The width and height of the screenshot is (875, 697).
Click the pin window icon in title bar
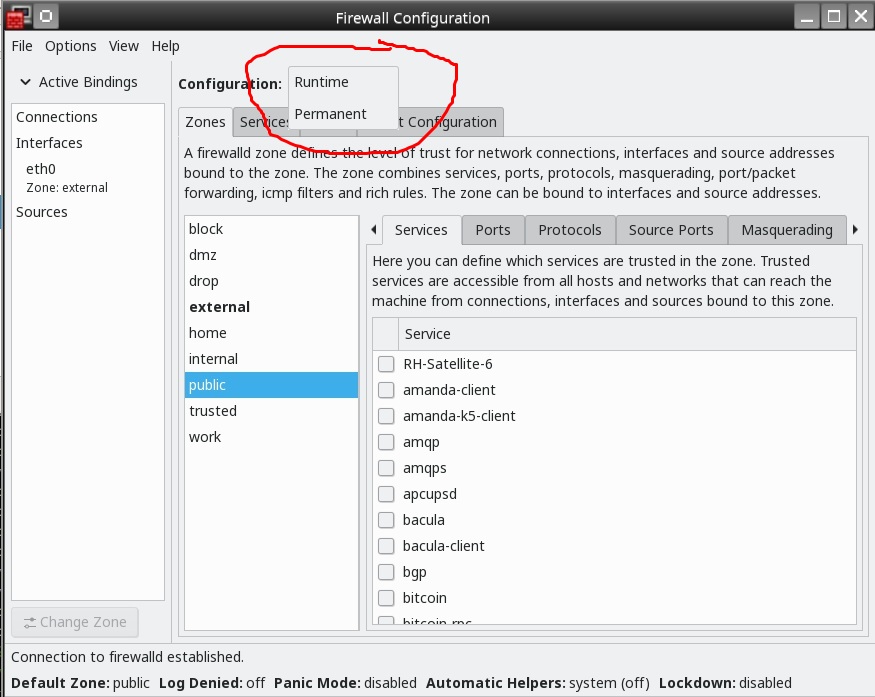pyautogui.click(x=47, y=17)
